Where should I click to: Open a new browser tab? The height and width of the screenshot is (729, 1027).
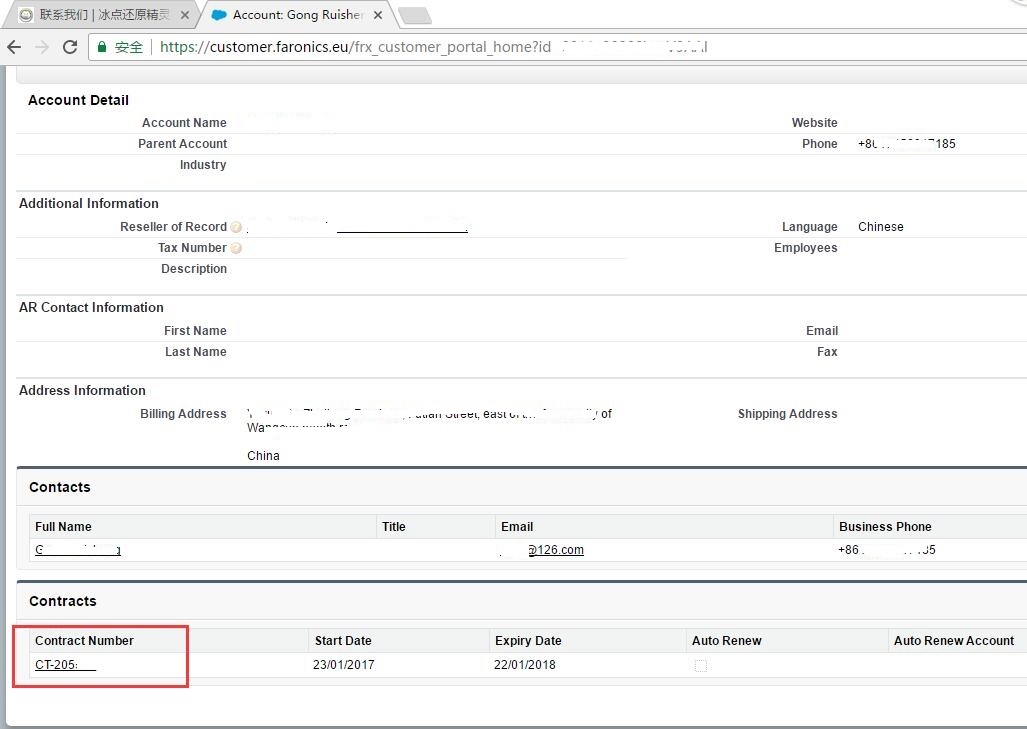point(414,15)
